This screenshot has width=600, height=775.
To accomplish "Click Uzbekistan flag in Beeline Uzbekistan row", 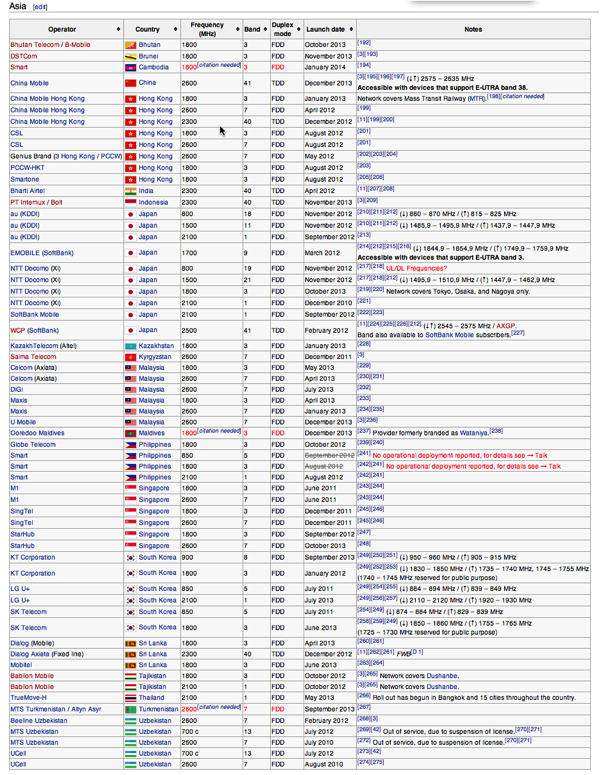I will pos(130,721).
